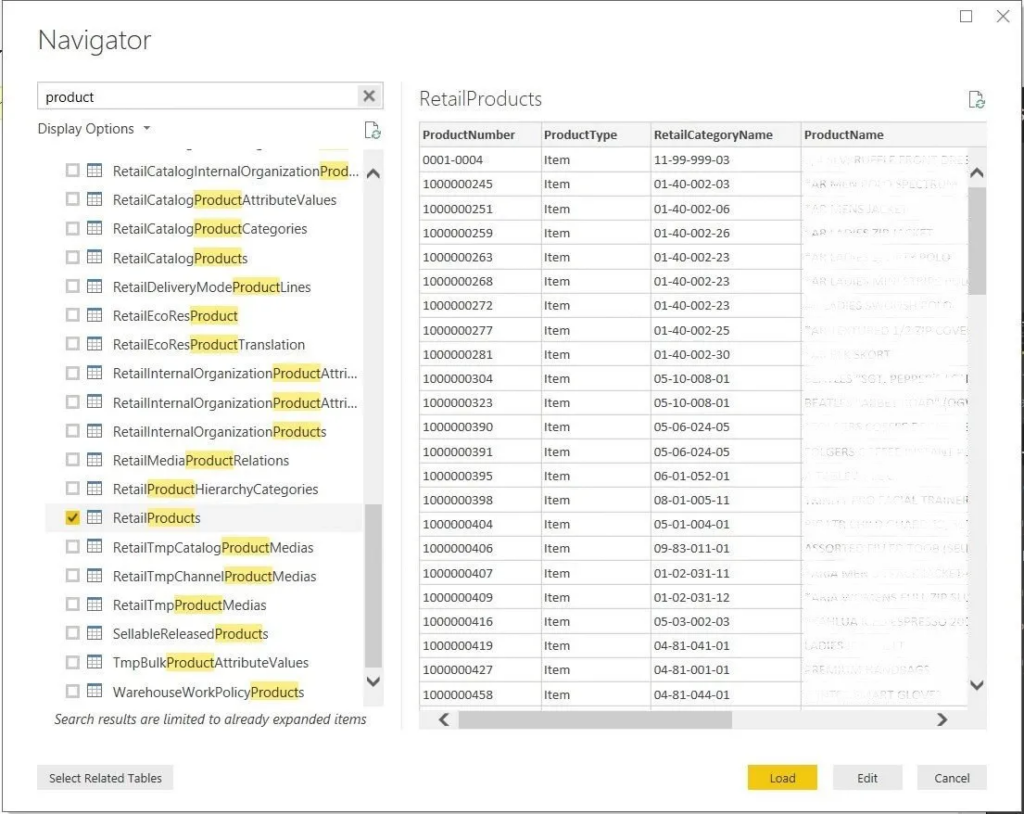This screenshot has width=1024, height=814.
Task: Check the RetailProductHierarchyCategories checkbox
Action: click(x=72, y=489)
